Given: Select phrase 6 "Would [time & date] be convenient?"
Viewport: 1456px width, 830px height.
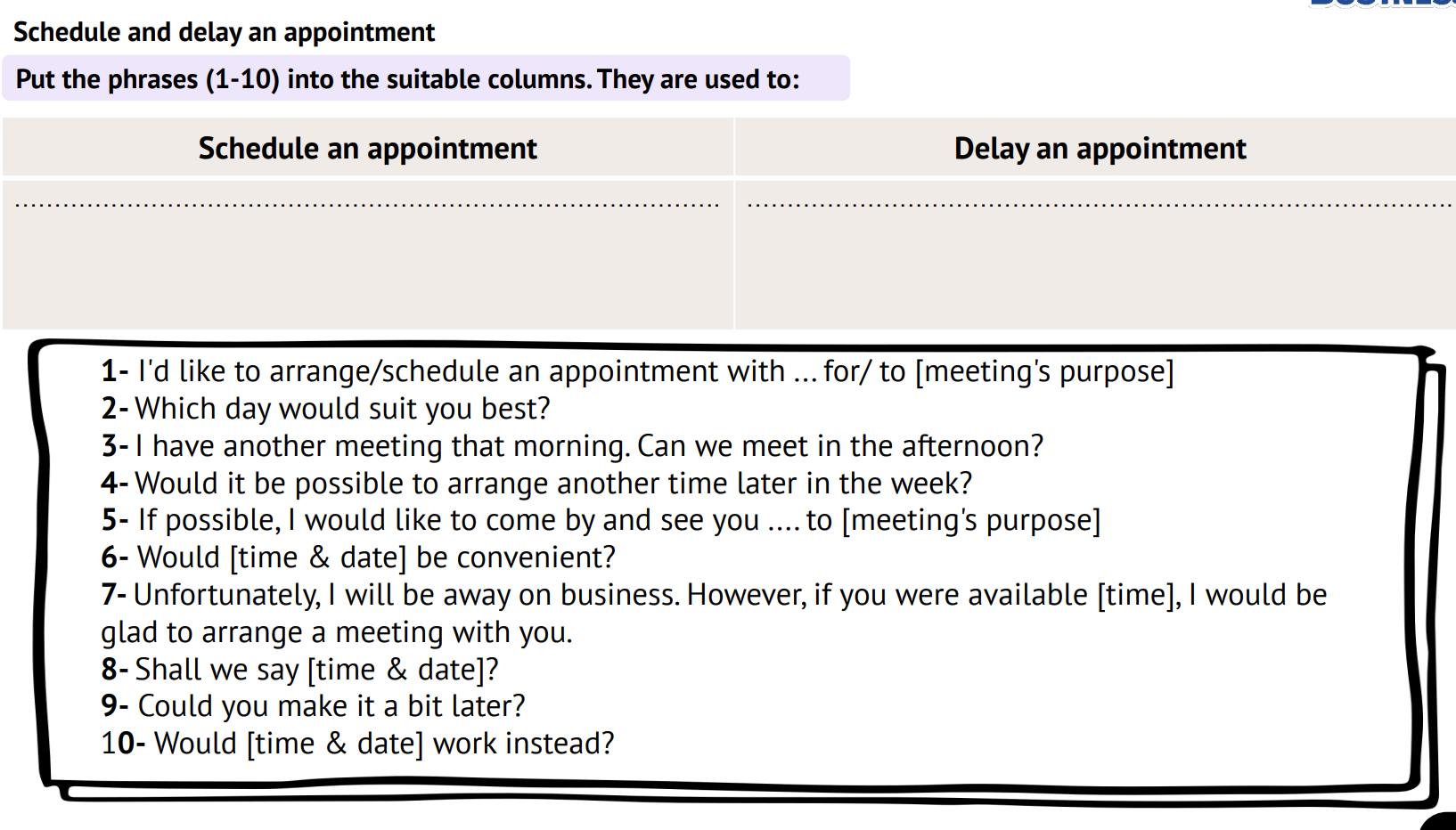Looking at the screenshot, I should 358,557.
